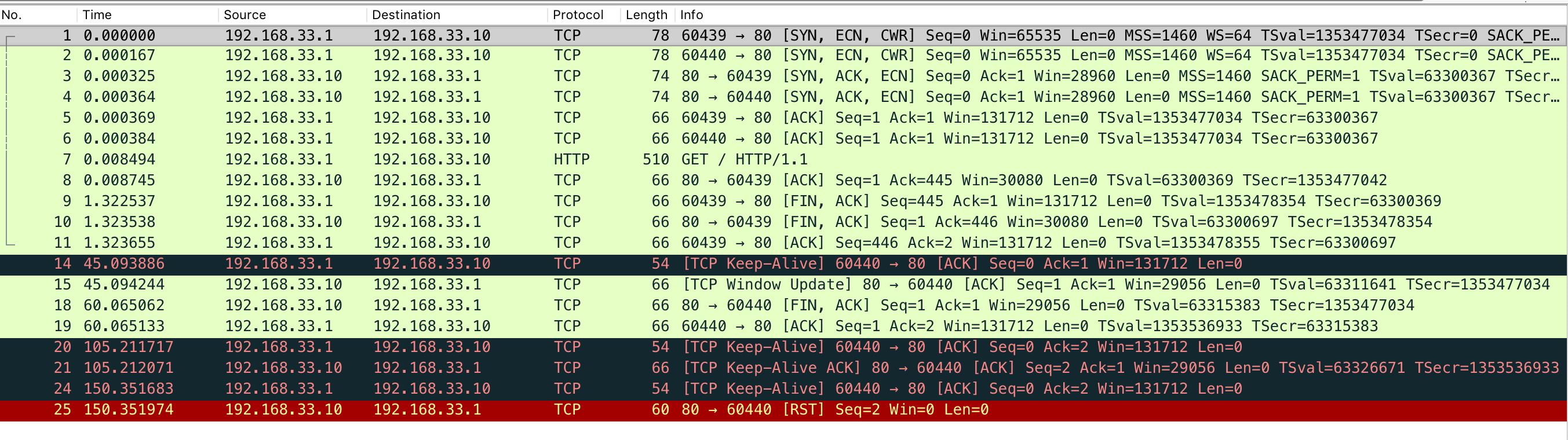Click the Destination column header
The height and width of the screenshot is (440, 1568).
click(457, 14)
